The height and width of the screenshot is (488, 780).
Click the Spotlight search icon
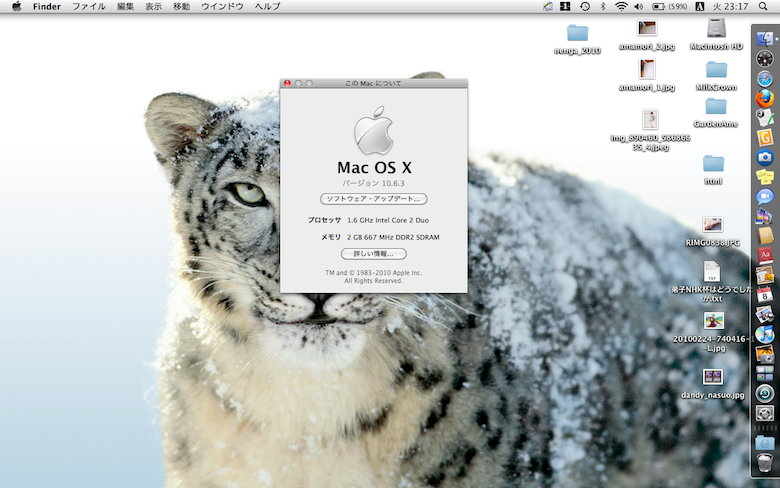[763, 6]
